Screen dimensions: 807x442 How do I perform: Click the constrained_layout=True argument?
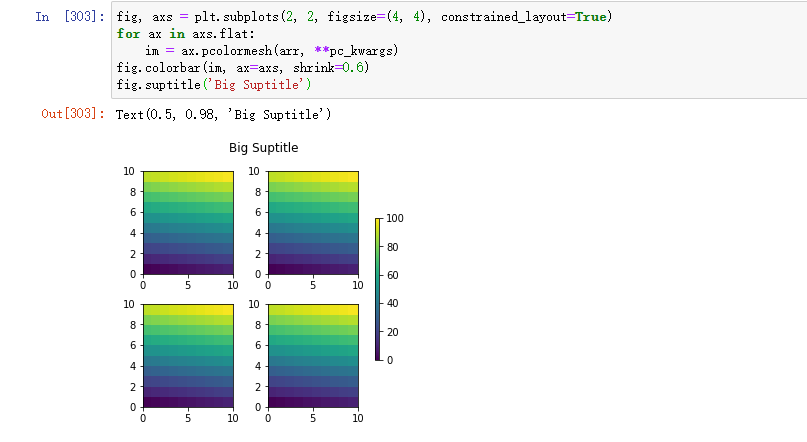click(523, 17)
